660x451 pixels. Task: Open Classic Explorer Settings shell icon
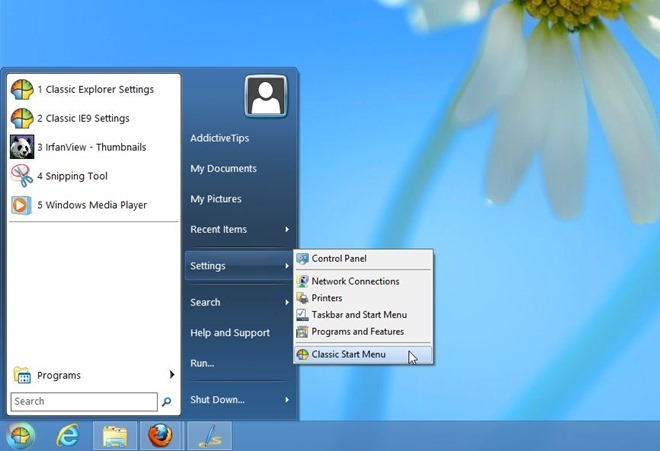22,89
